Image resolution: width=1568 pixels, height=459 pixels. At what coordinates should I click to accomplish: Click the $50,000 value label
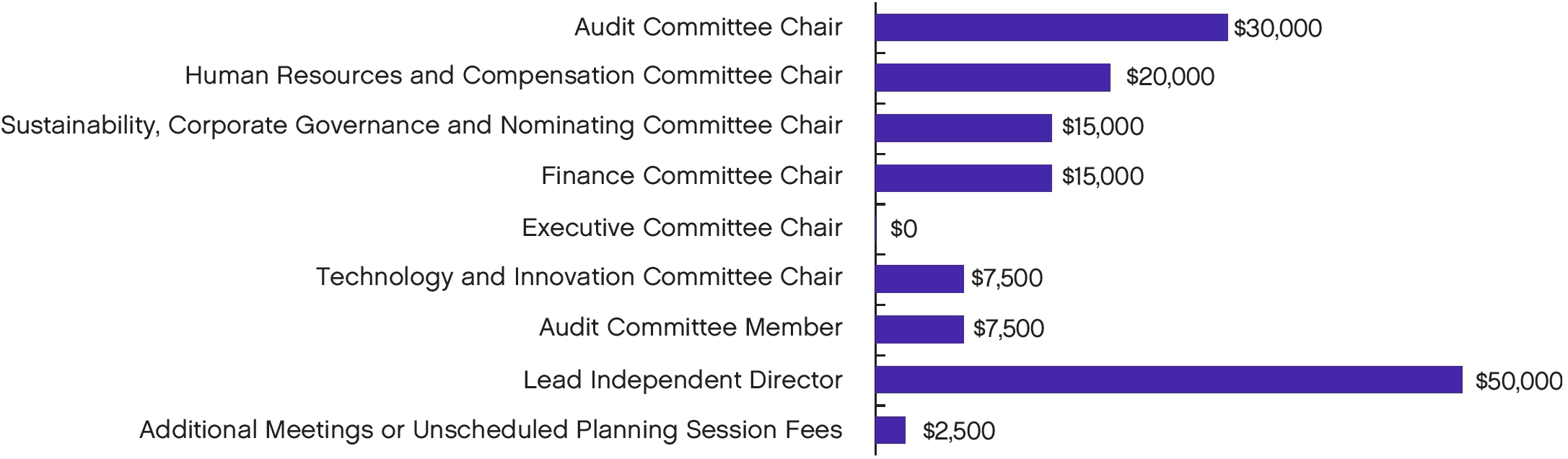coord(1518,382)
